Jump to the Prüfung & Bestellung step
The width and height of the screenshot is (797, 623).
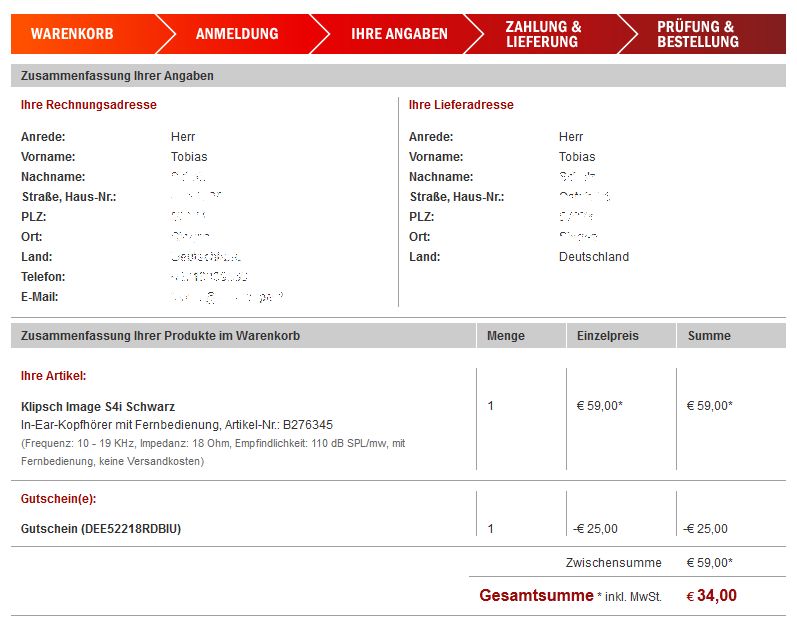tap(698, 34)
